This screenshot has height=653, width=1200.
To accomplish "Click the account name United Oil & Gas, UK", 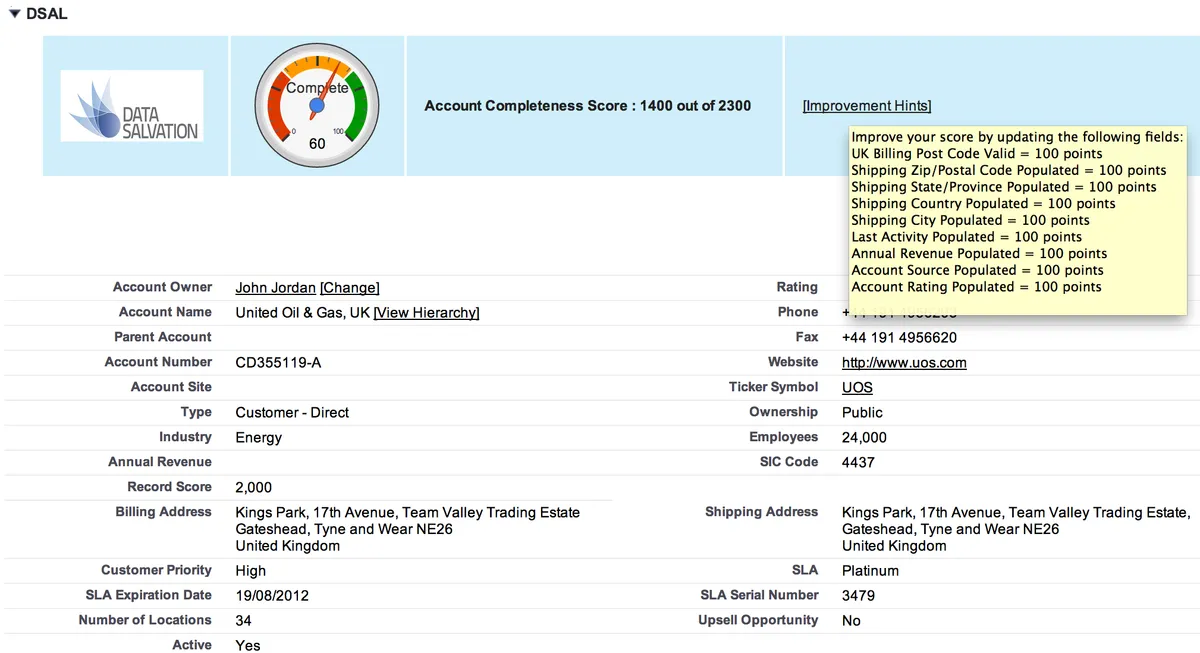I will 302,313.
